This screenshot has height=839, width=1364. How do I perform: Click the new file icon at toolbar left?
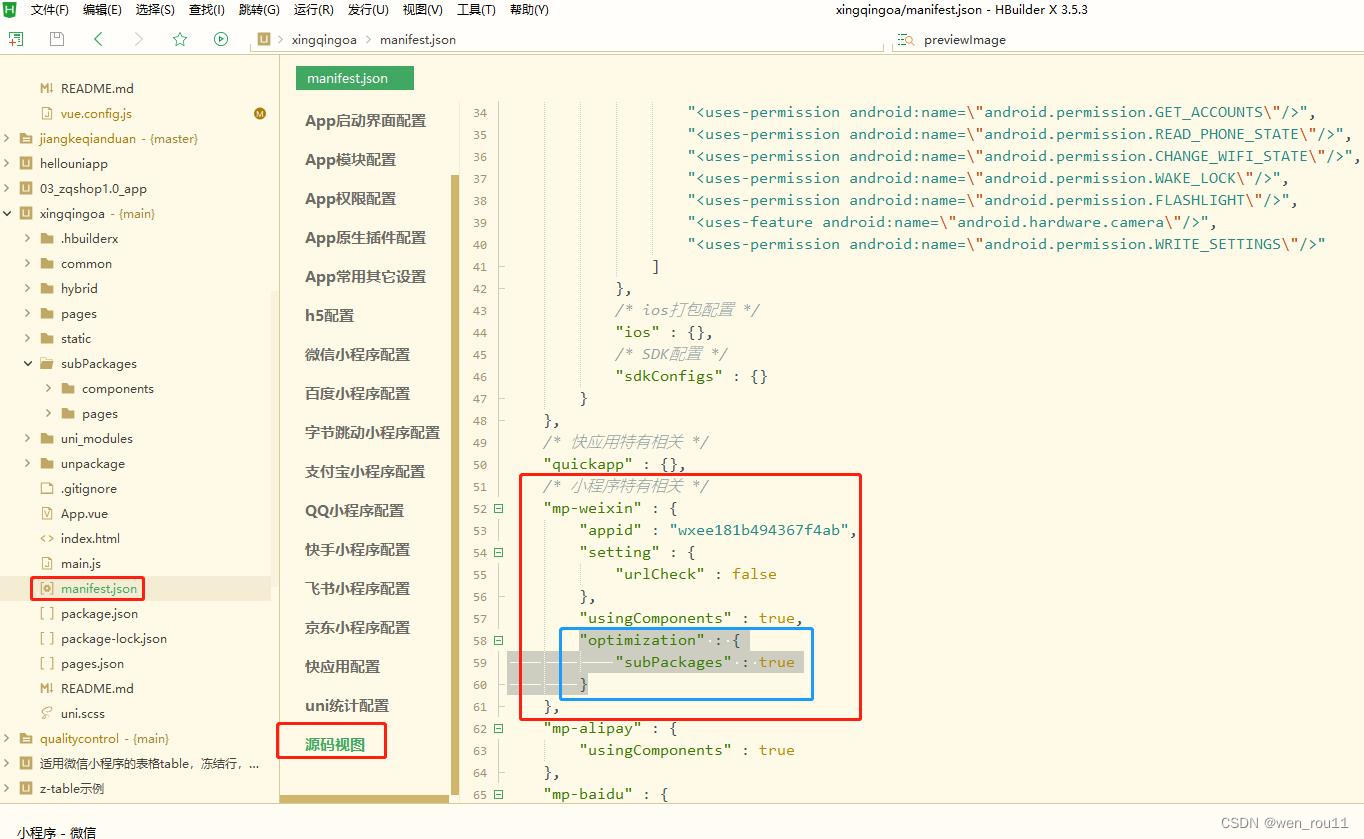click(16, 38)
